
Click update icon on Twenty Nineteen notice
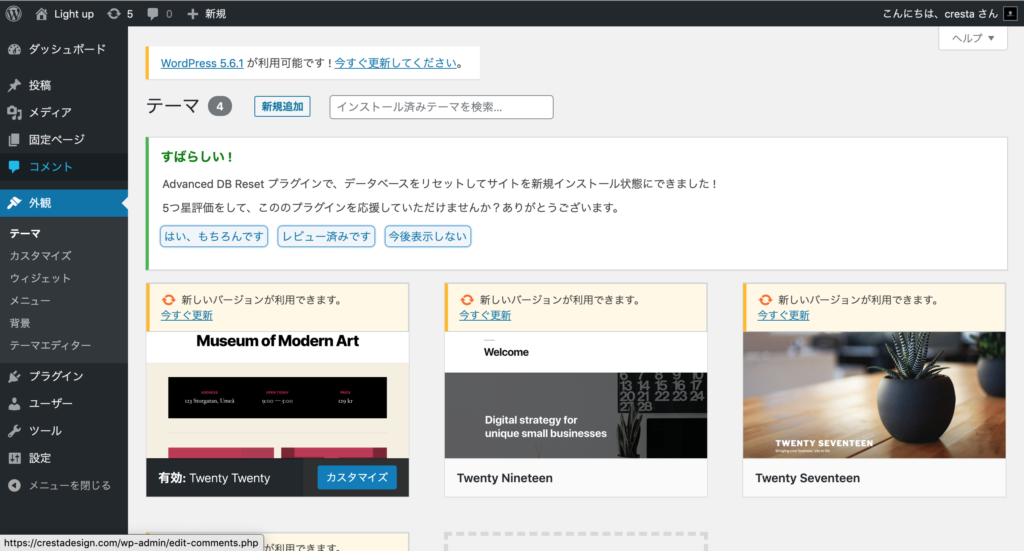[467, 300]
